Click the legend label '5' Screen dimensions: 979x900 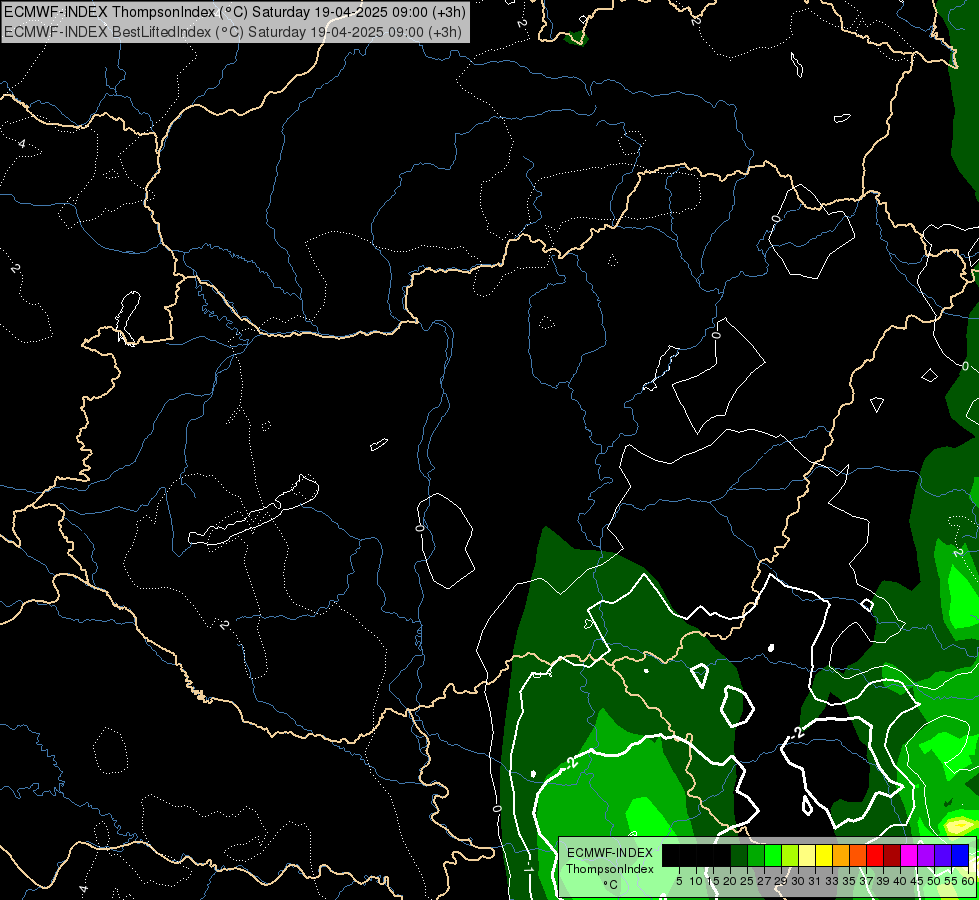679,881
